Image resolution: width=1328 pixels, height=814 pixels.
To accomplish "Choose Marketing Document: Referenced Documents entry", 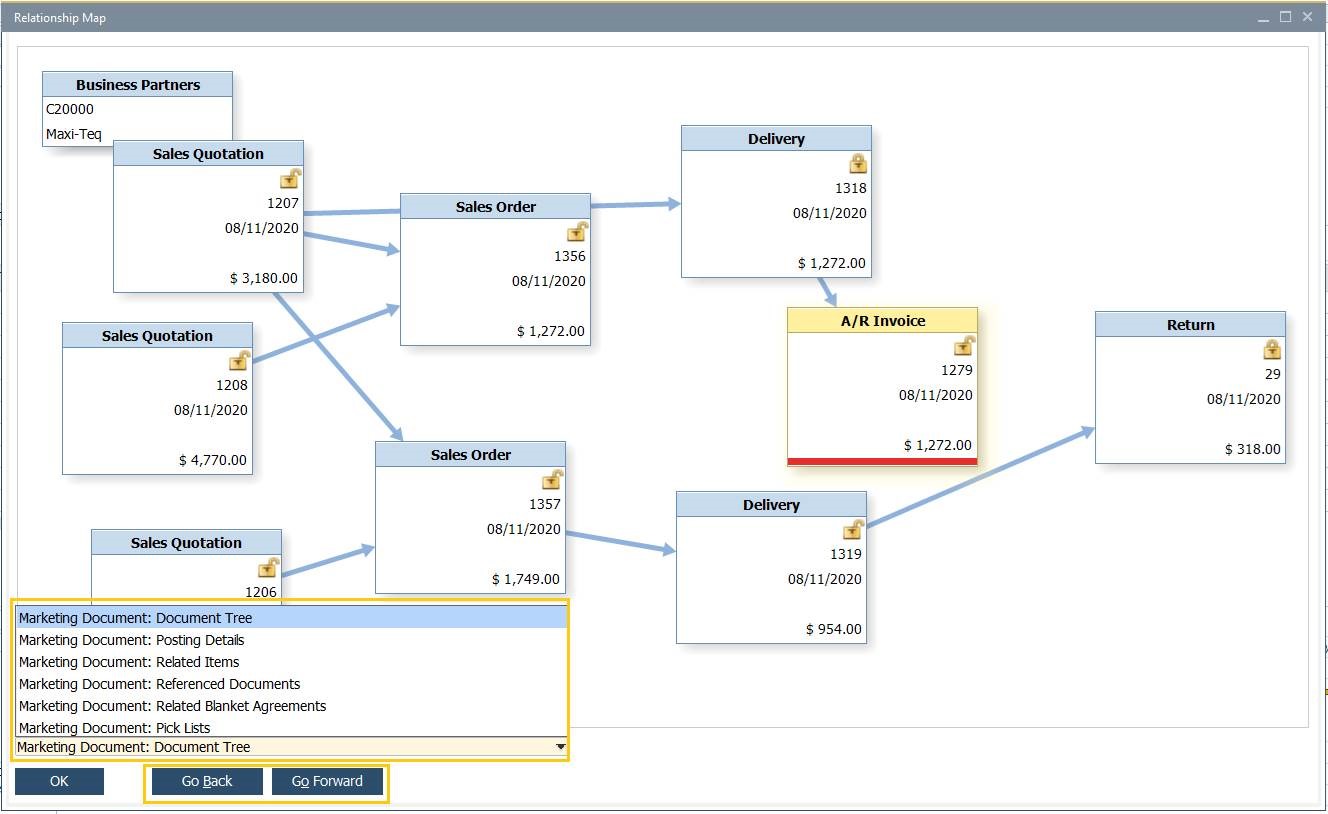I will (x=159, y=684).
